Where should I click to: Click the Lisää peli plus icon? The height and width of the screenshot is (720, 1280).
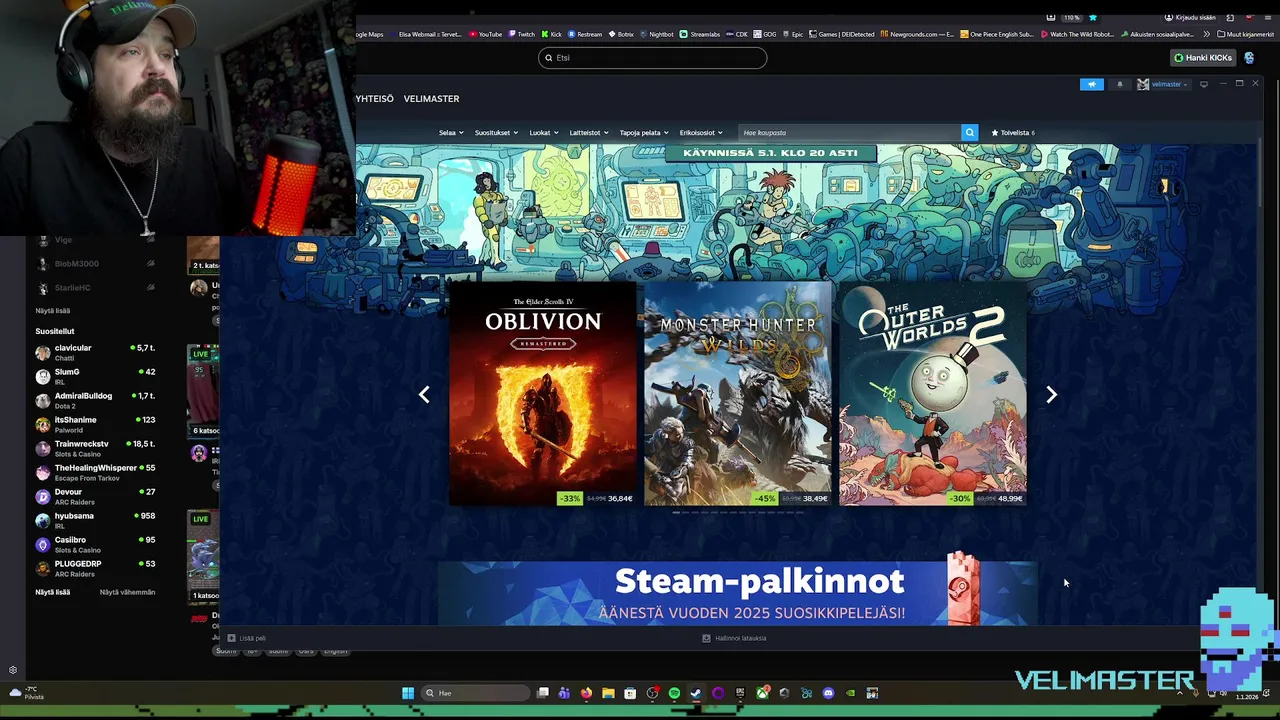pyautogui.click(x=231, y=638)
